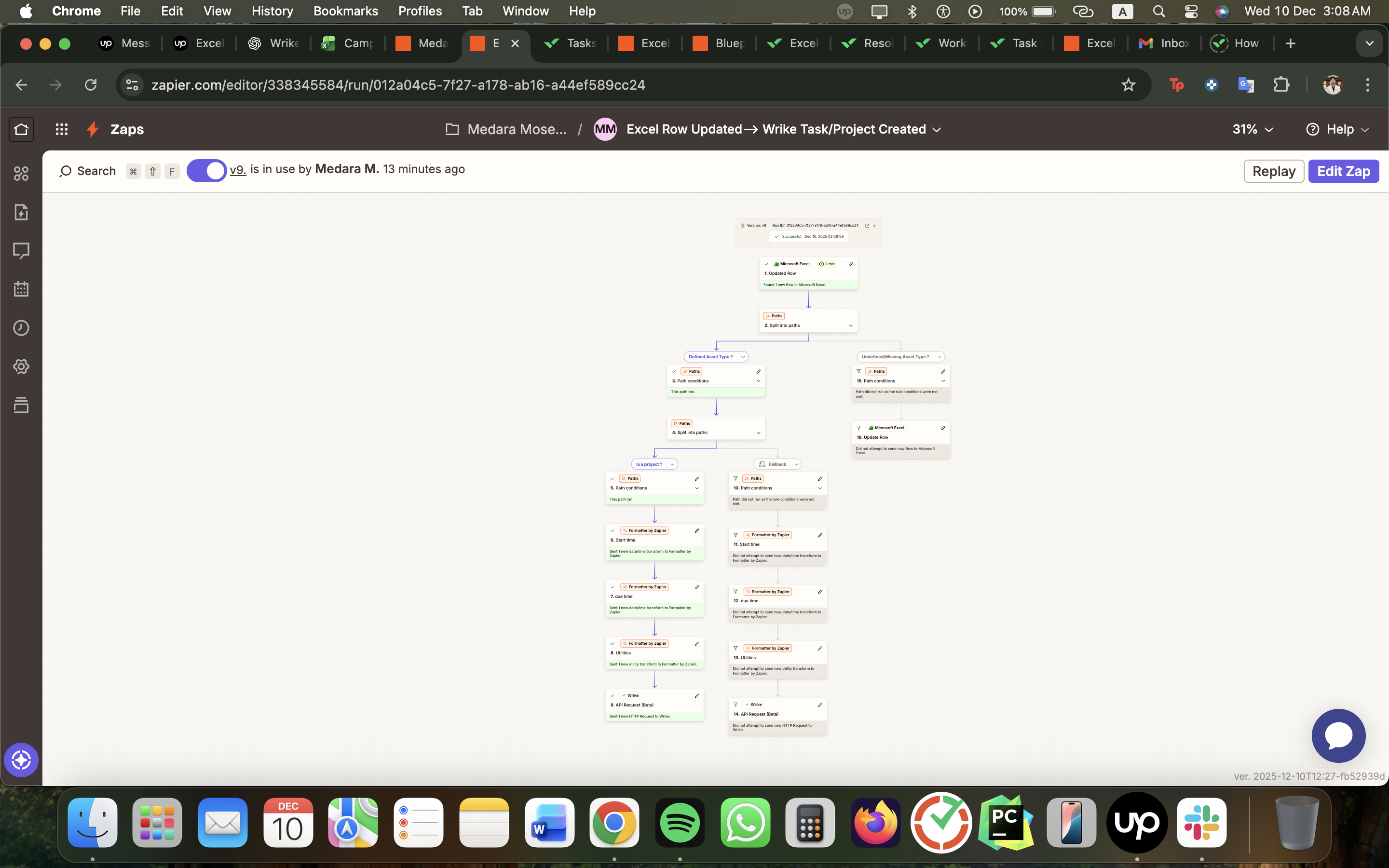Open run details via external link icon
The height and width of the screenshot is (868, 1389).
(x=866, y=225)
